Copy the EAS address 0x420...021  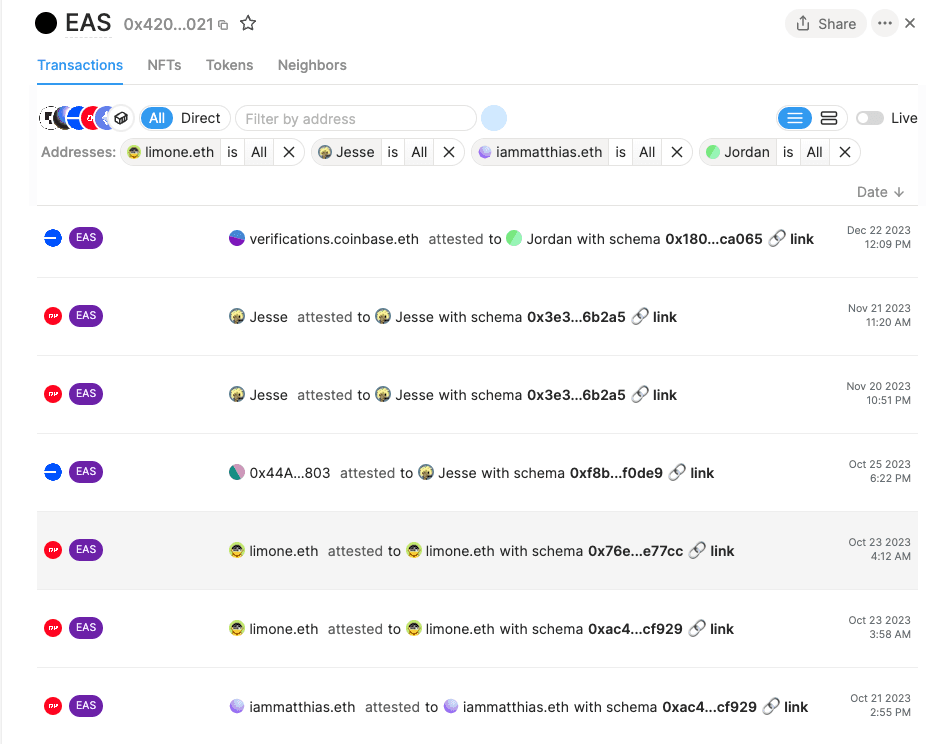[x=223, y=25]
